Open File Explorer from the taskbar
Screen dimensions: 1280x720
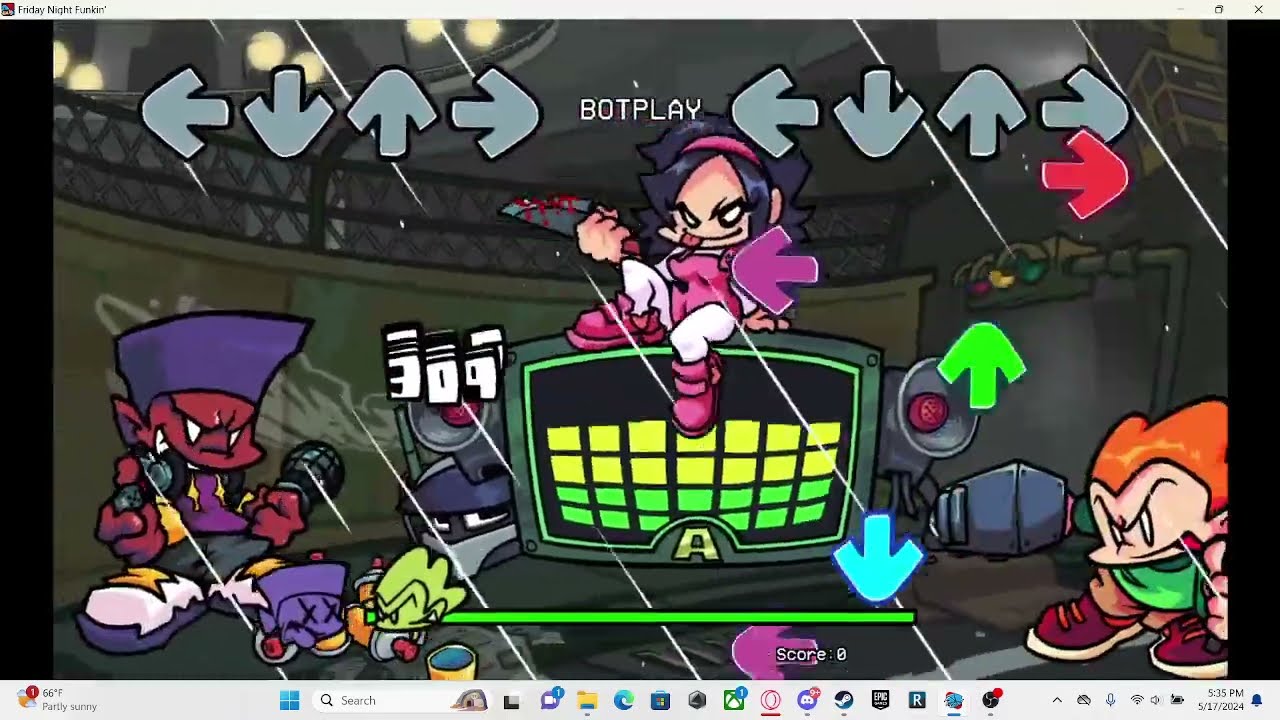[587, 700]
